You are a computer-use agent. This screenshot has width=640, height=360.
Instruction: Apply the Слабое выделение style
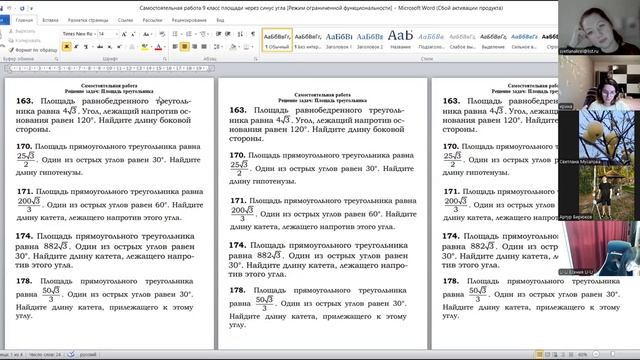click(462, 40)
